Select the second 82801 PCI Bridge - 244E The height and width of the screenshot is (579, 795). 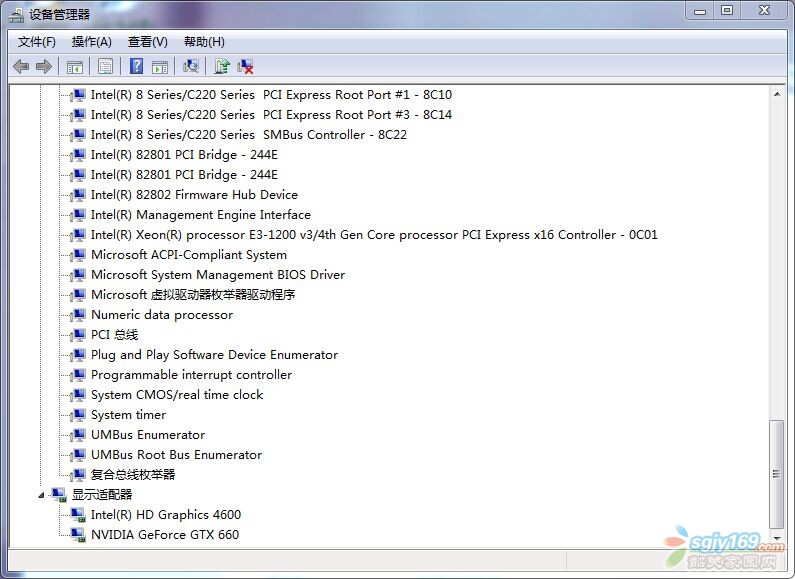click(184, 175)
